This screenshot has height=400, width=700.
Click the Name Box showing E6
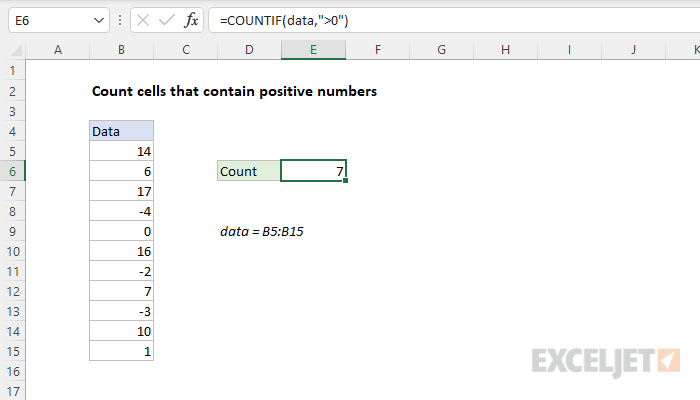click(59, 21)
